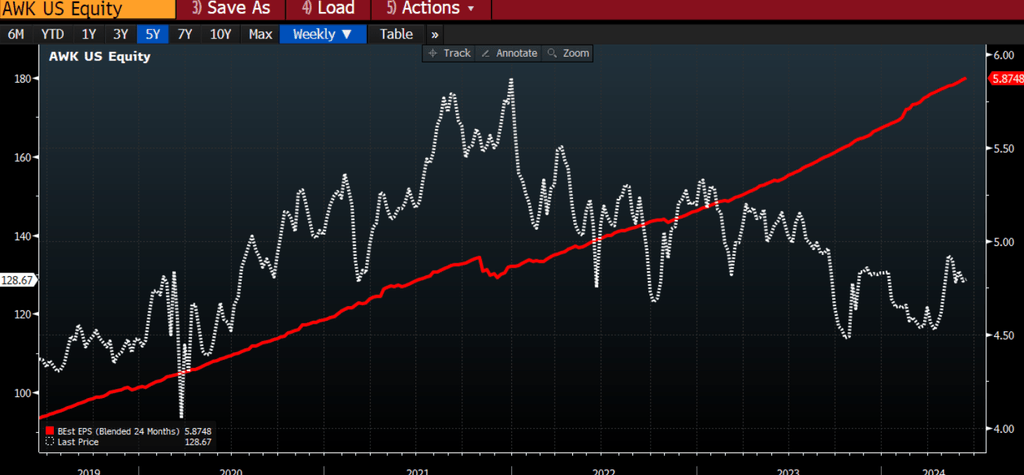Screen dimensions: 1024x475
Task: Open the Weekly periodicity dropdown
Action: (x=322, y=34)
